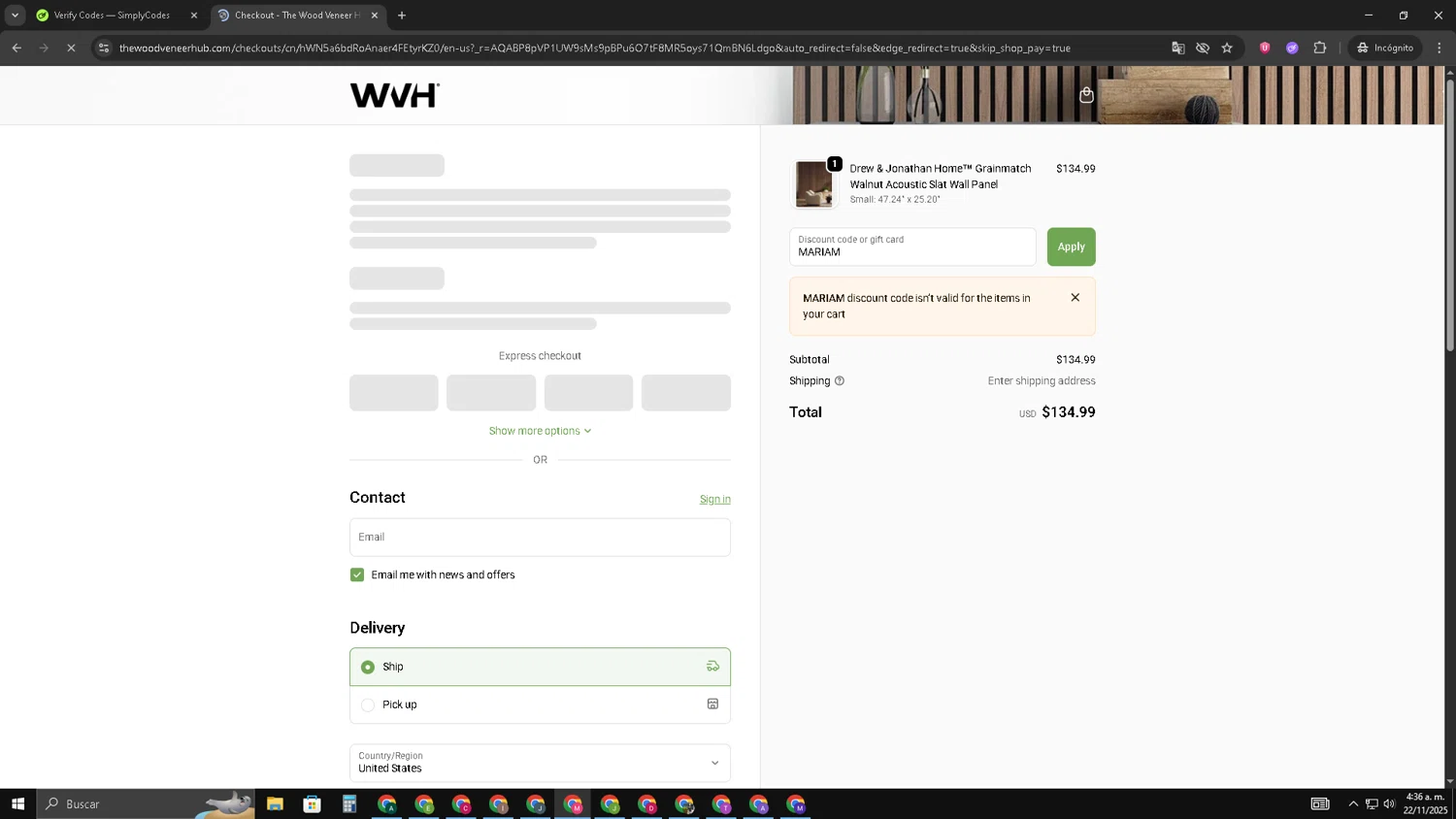Image resolution: width=1456 pixels, height=819 pixels.
Task: Expand Show more options for express checkout
Action: pyautogui.click(x=540, y=431)
